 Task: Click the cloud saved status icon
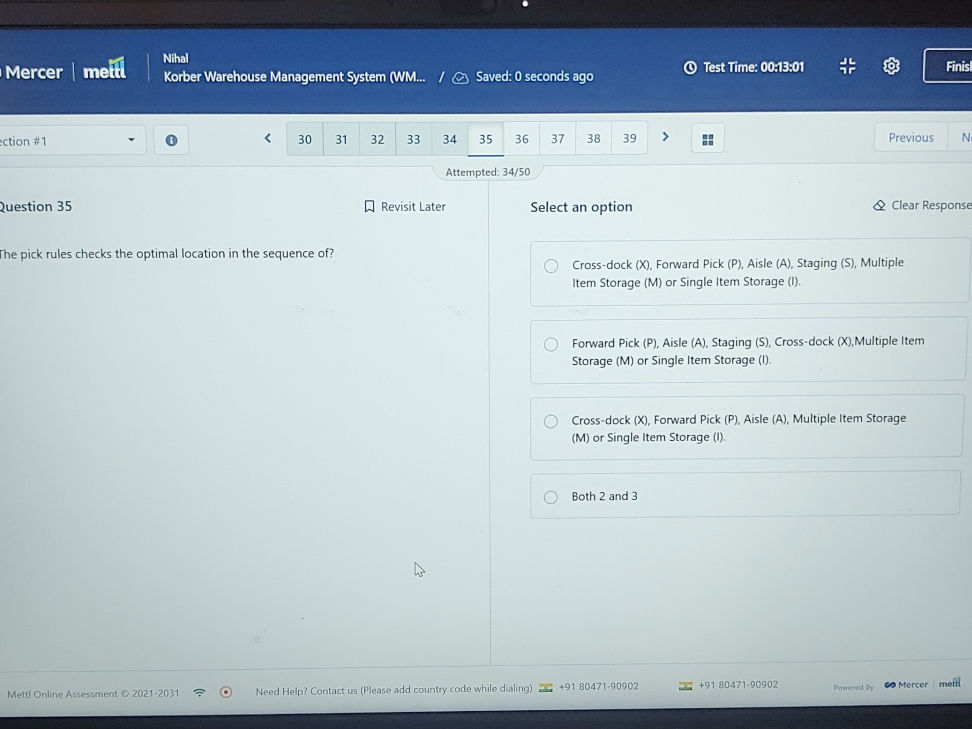[460, 77]
